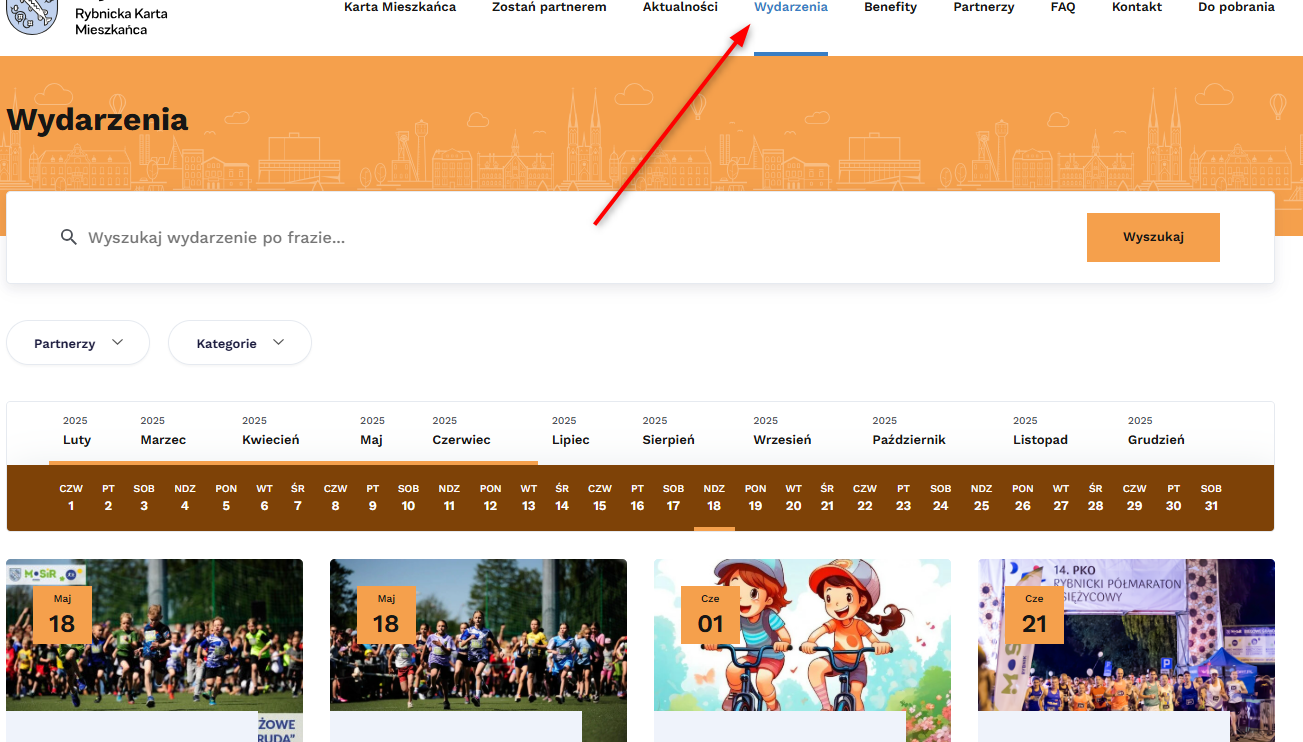Select the month Październik 2025
1303x742 pixels.
[x=909, y=431]
